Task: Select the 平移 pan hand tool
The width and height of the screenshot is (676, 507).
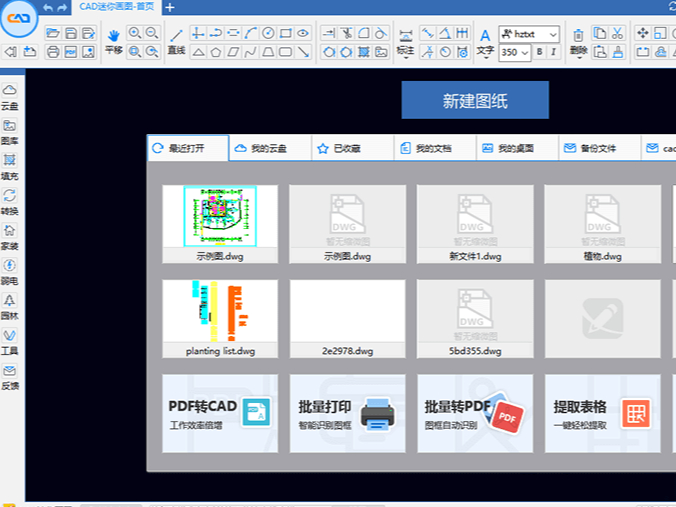Action: [113, 42]
